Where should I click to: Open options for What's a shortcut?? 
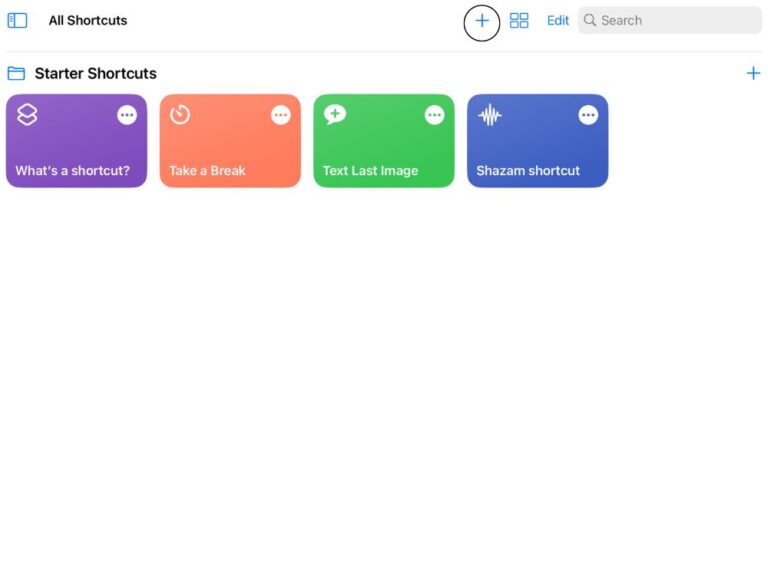coord(127,115)
